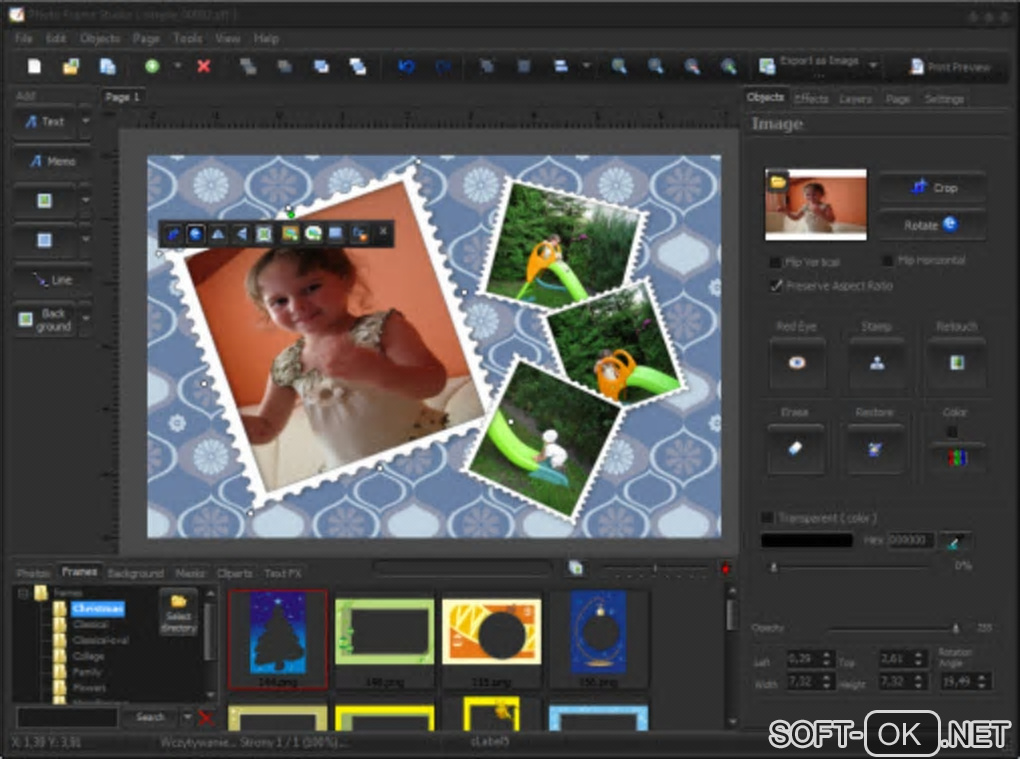The image size is (1020, 759).
Task: Increase the Rotation Angle stepper
Action: coord(982,678)
